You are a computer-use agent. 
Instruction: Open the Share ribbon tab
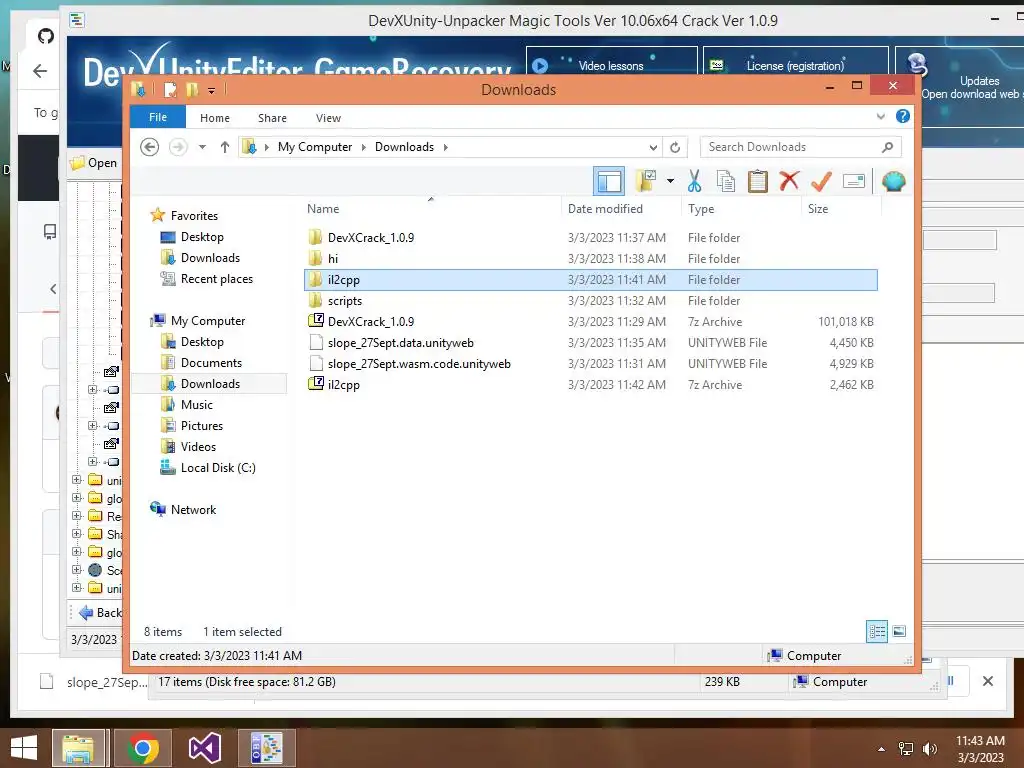click(x=272, y=118)
